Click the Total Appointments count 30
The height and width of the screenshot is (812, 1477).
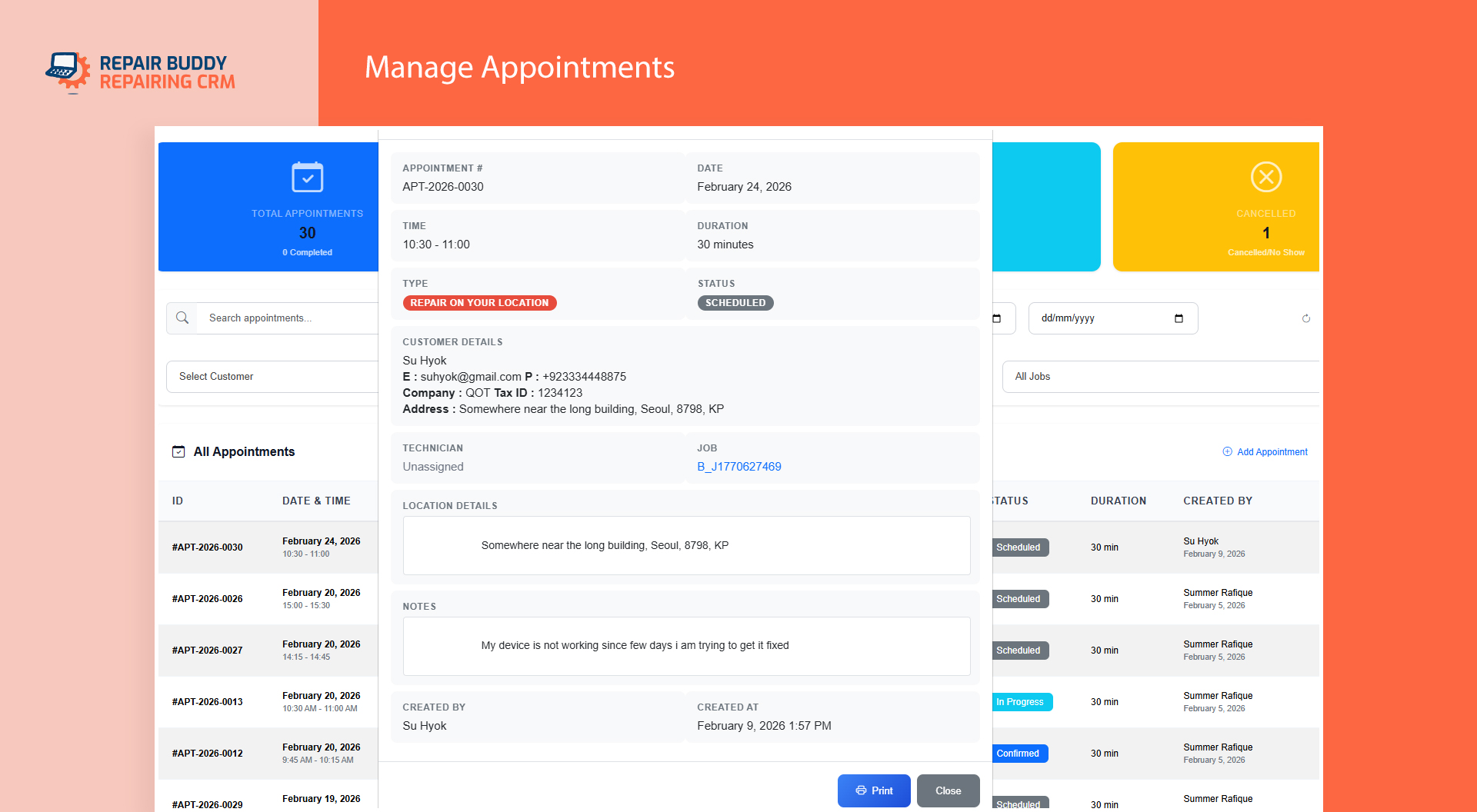(308, 233)
